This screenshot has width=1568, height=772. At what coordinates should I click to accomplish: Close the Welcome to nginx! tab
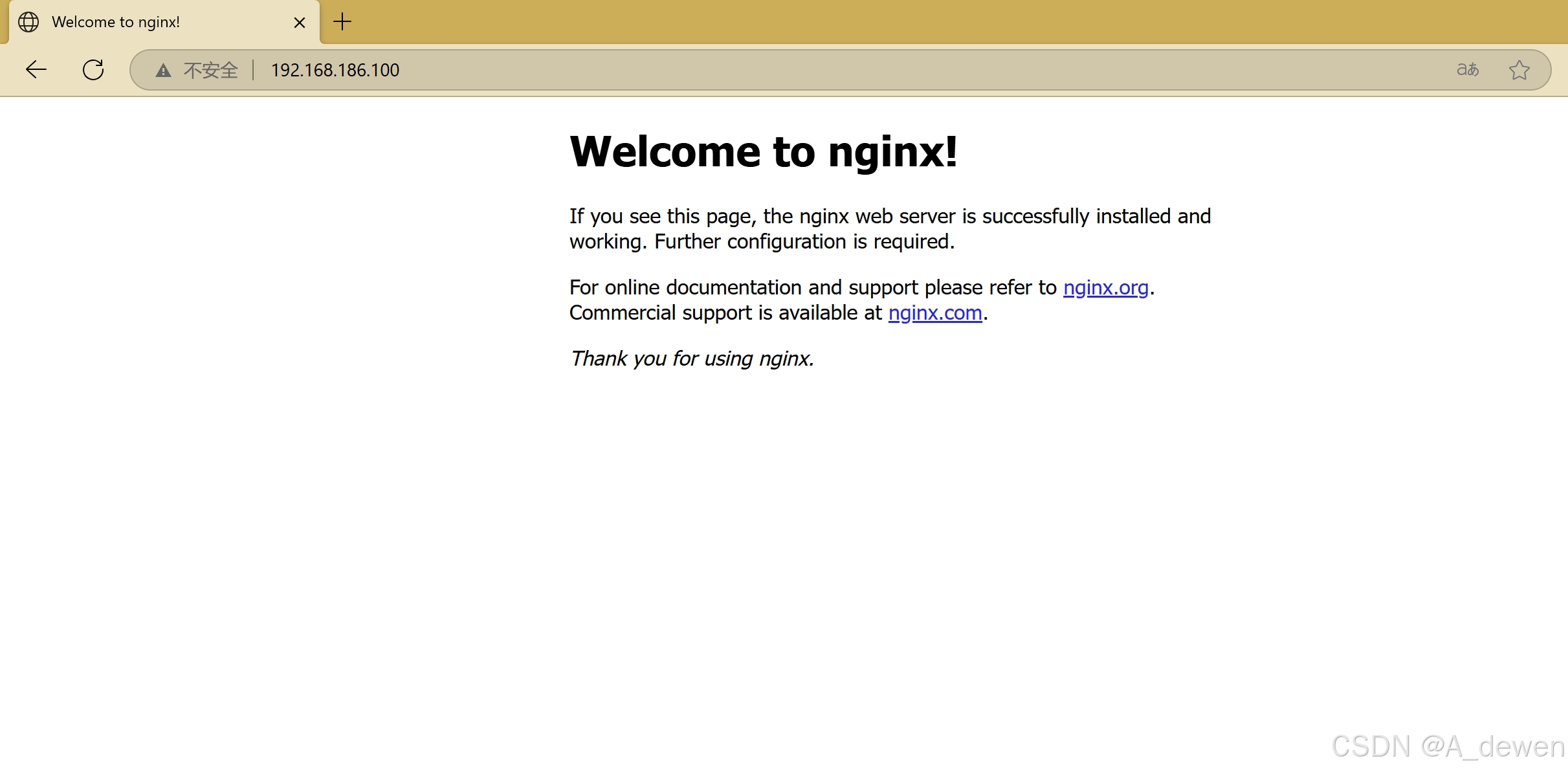(x=299, y=23)
